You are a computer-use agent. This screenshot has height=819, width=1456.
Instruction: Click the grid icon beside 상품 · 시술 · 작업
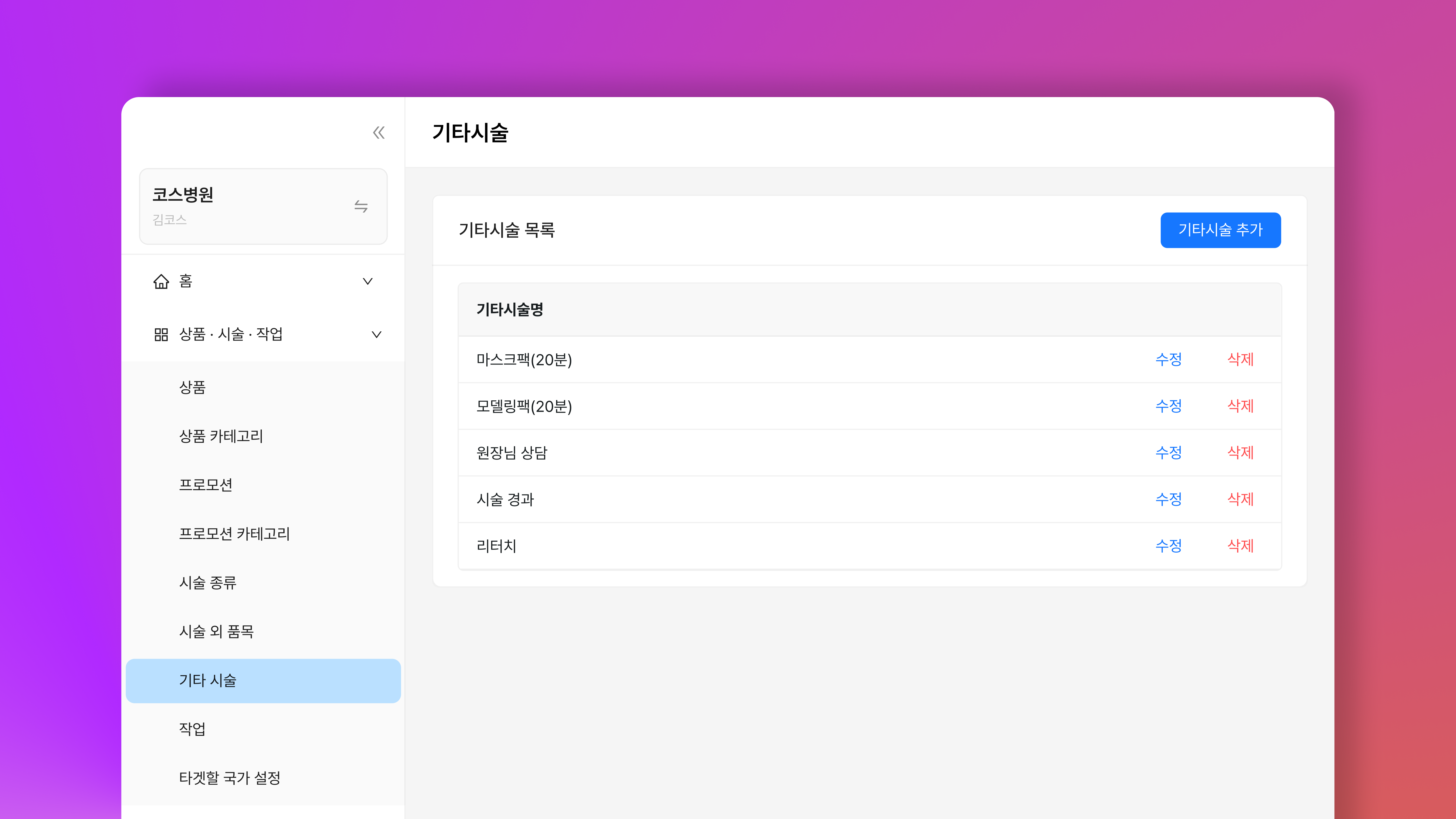[161, 335]
